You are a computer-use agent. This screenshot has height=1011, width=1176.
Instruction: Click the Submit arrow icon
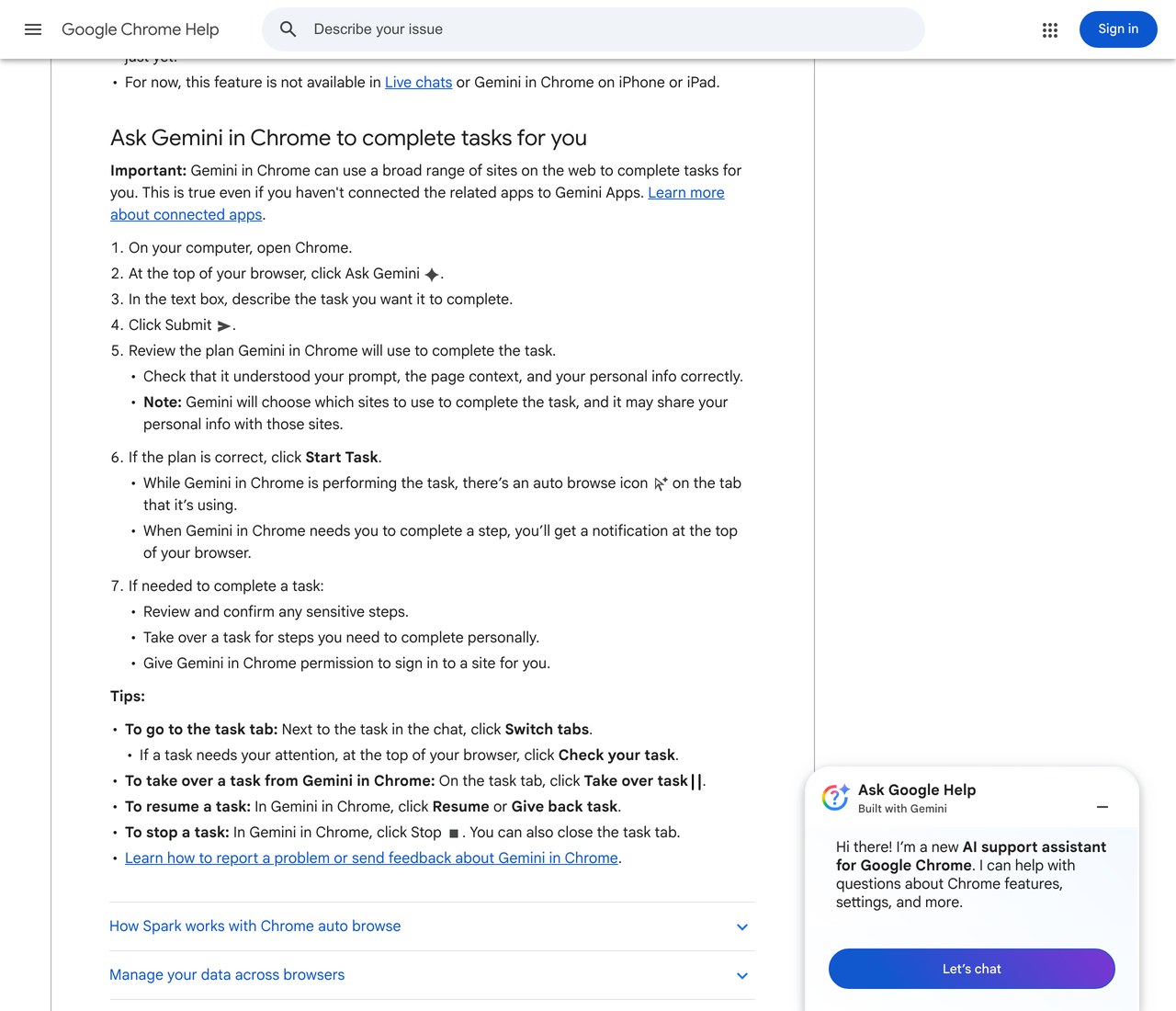pyautogui.click(x=223, y=325)
